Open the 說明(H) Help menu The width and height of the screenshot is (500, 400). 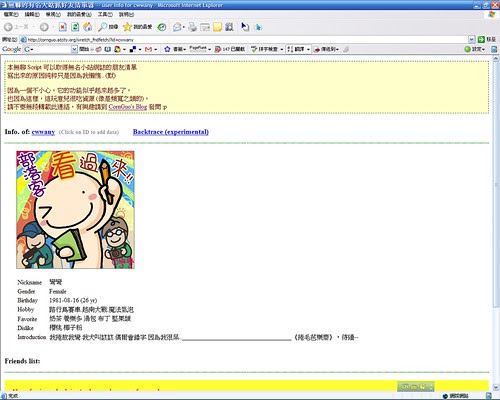[126, 14]
